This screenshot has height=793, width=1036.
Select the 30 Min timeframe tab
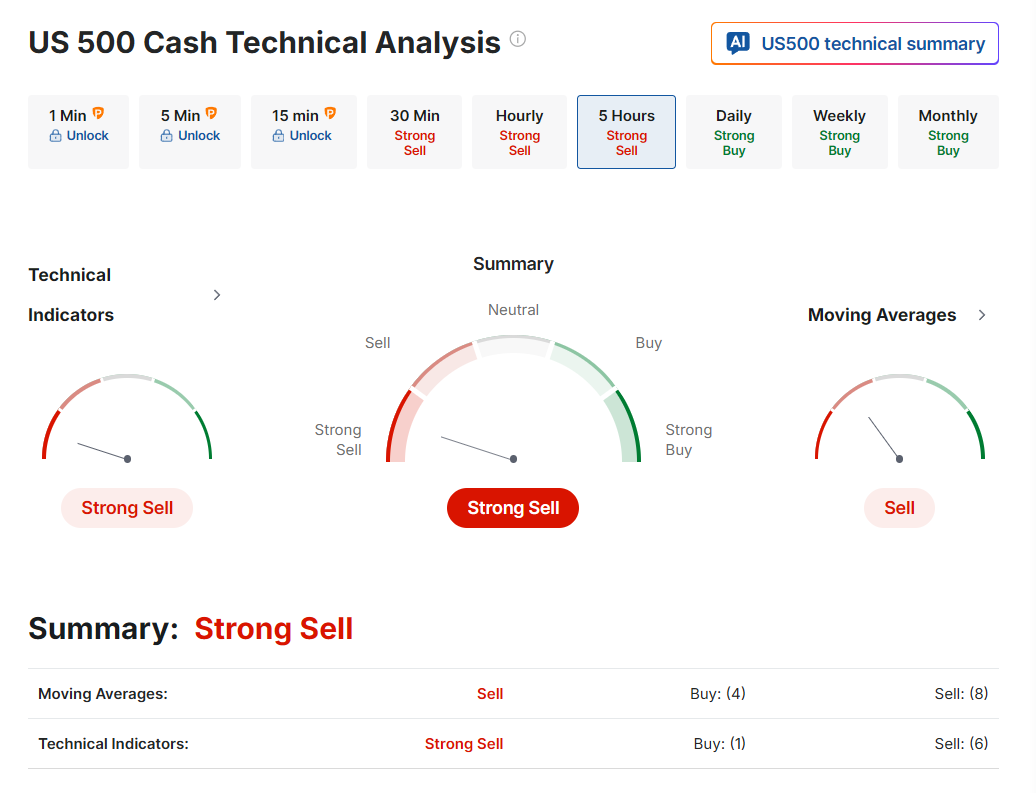pos(414,132)
